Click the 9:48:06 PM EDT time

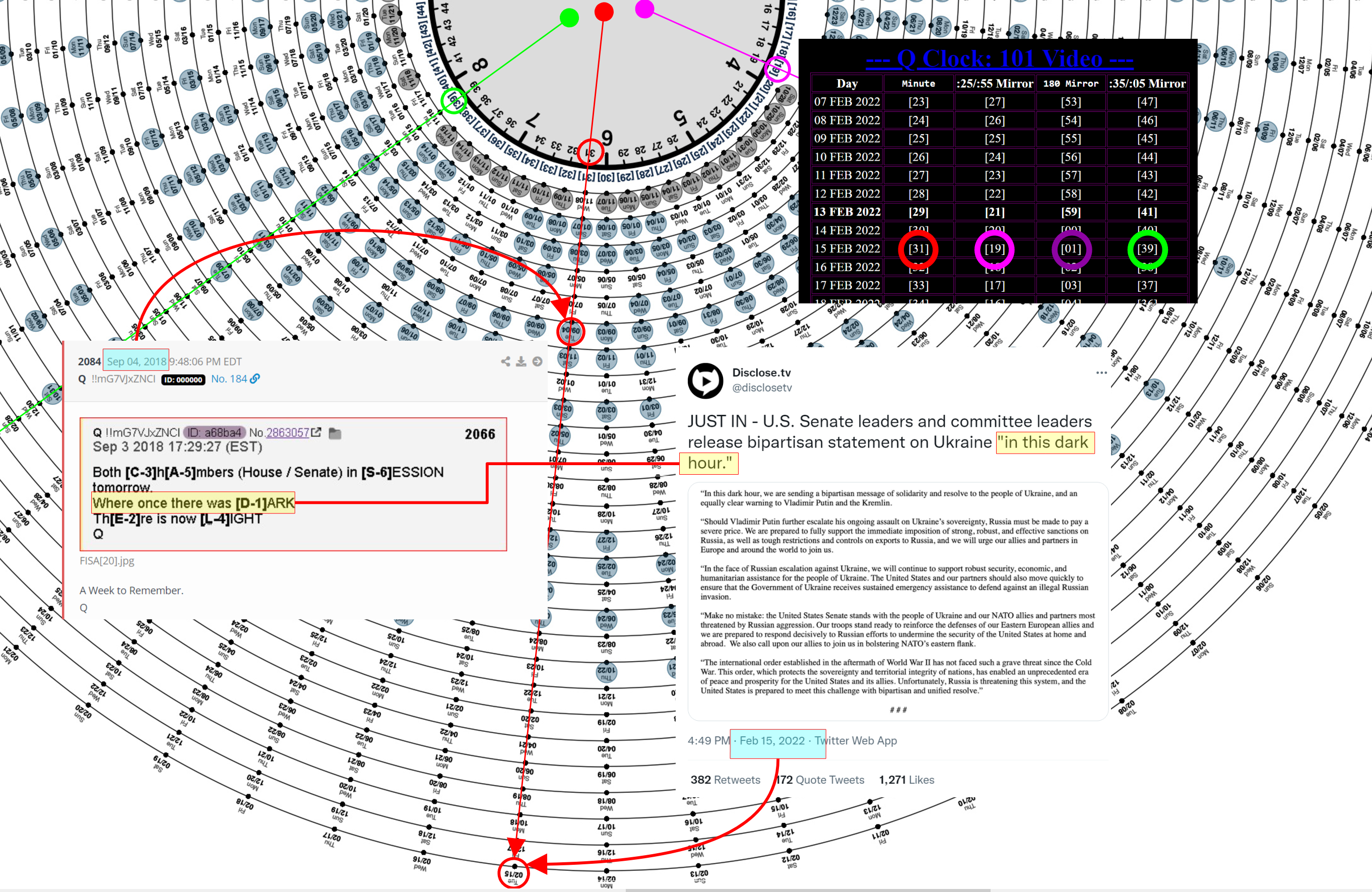pos(205,361)
